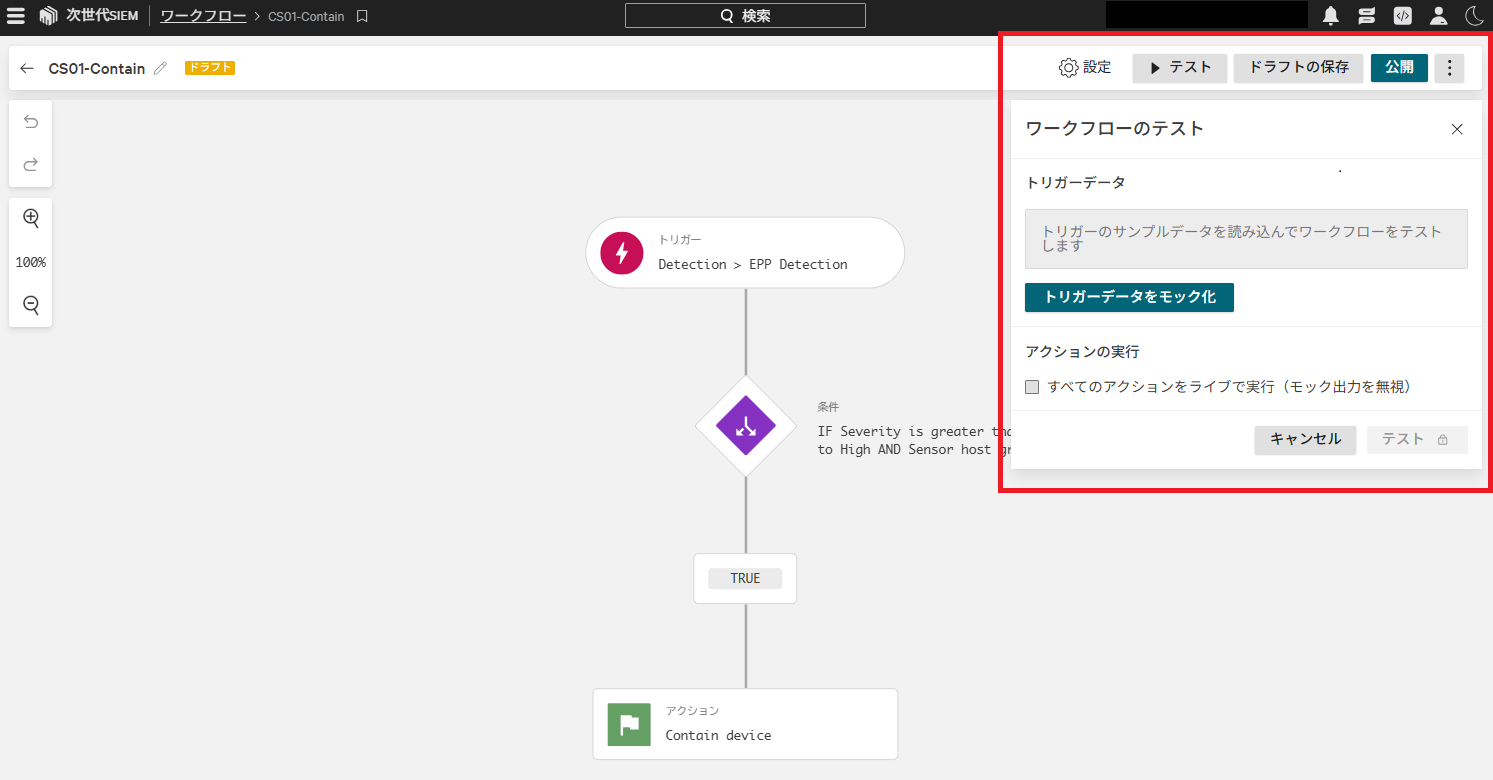Undo the last change with the undo arrow
The width and height of the screenshot is (1493, 780).
click(30, 121)
